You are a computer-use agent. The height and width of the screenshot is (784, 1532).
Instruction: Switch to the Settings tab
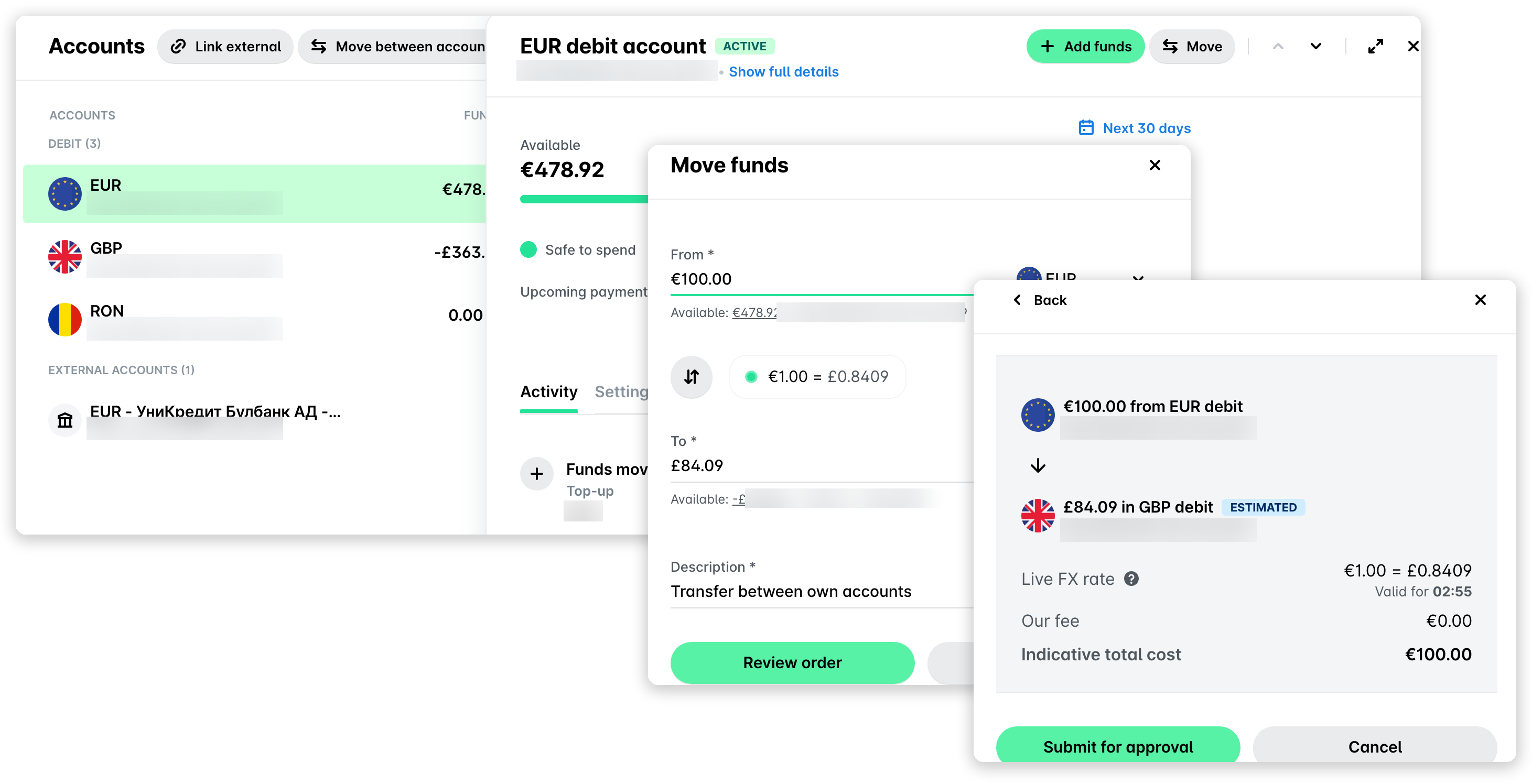click(621, 393)
